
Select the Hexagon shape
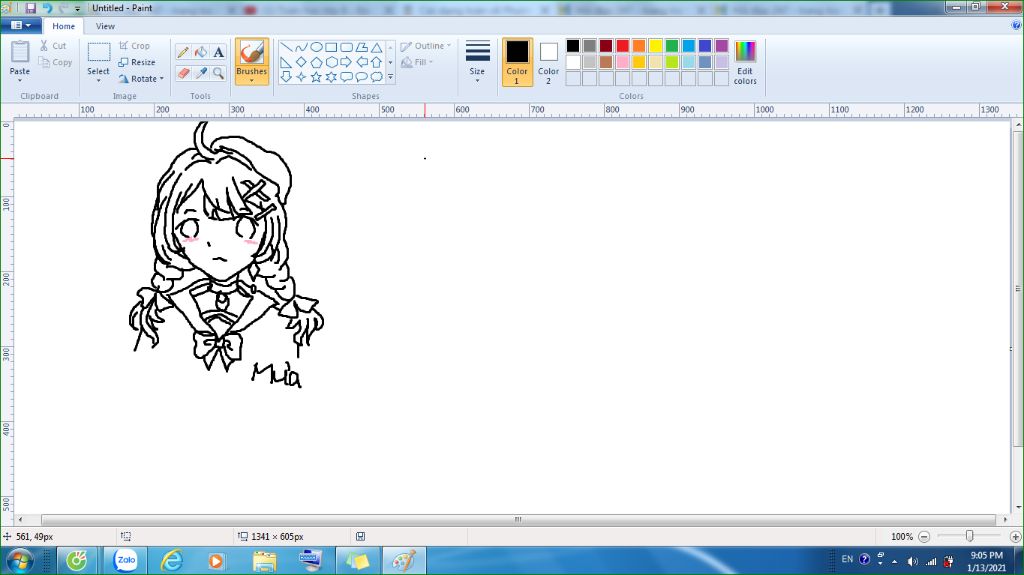[x=331, y=62]
